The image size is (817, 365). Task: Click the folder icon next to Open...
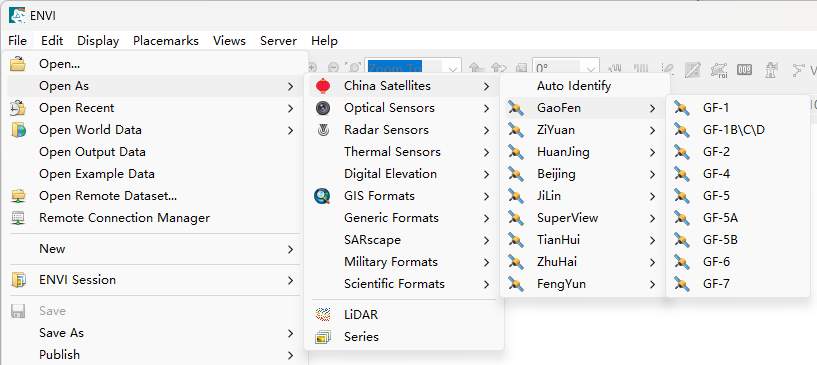(x=18, y=64)
